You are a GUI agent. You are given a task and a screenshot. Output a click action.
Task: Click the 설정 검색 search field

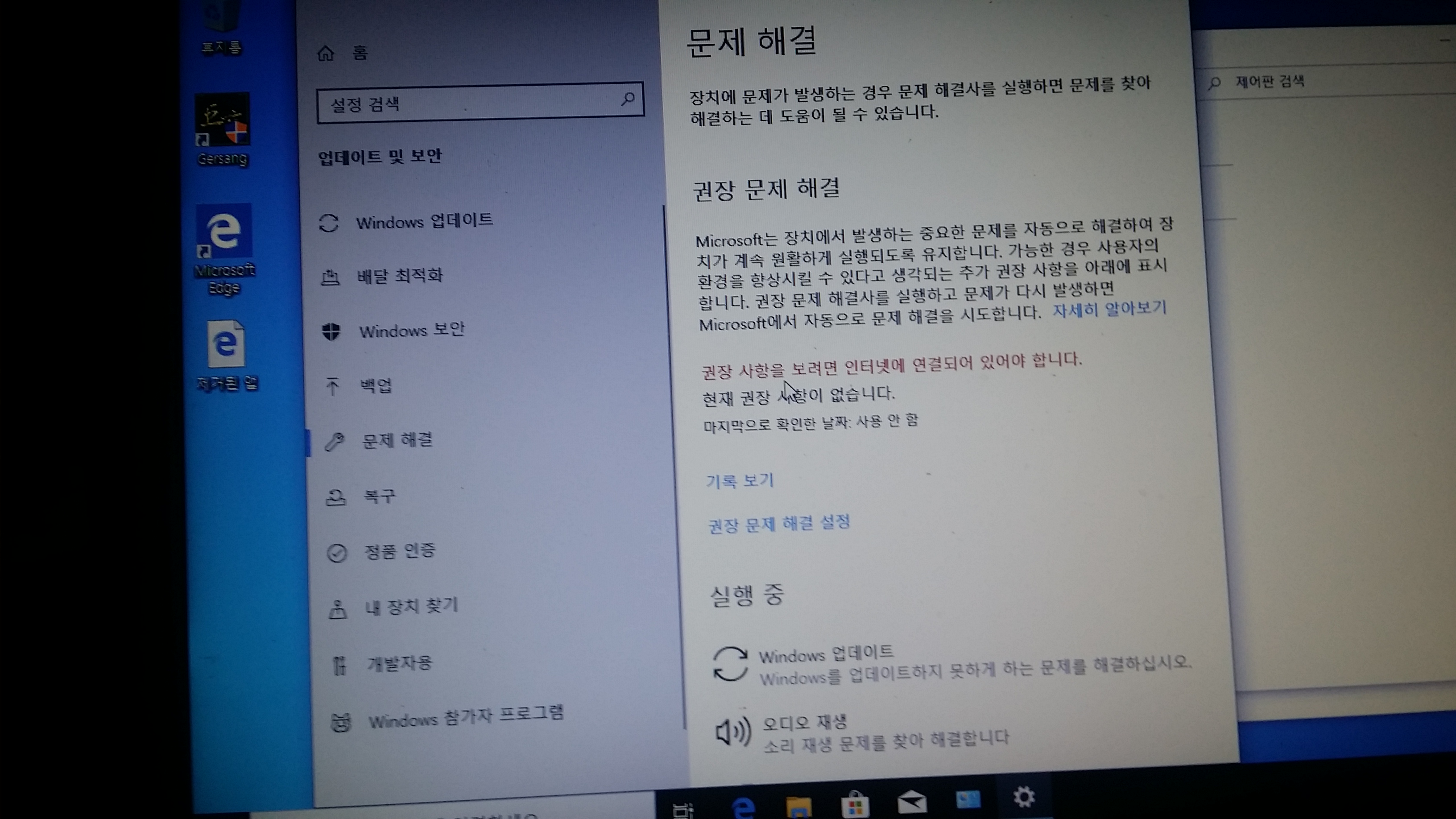(x=480, y=102)
